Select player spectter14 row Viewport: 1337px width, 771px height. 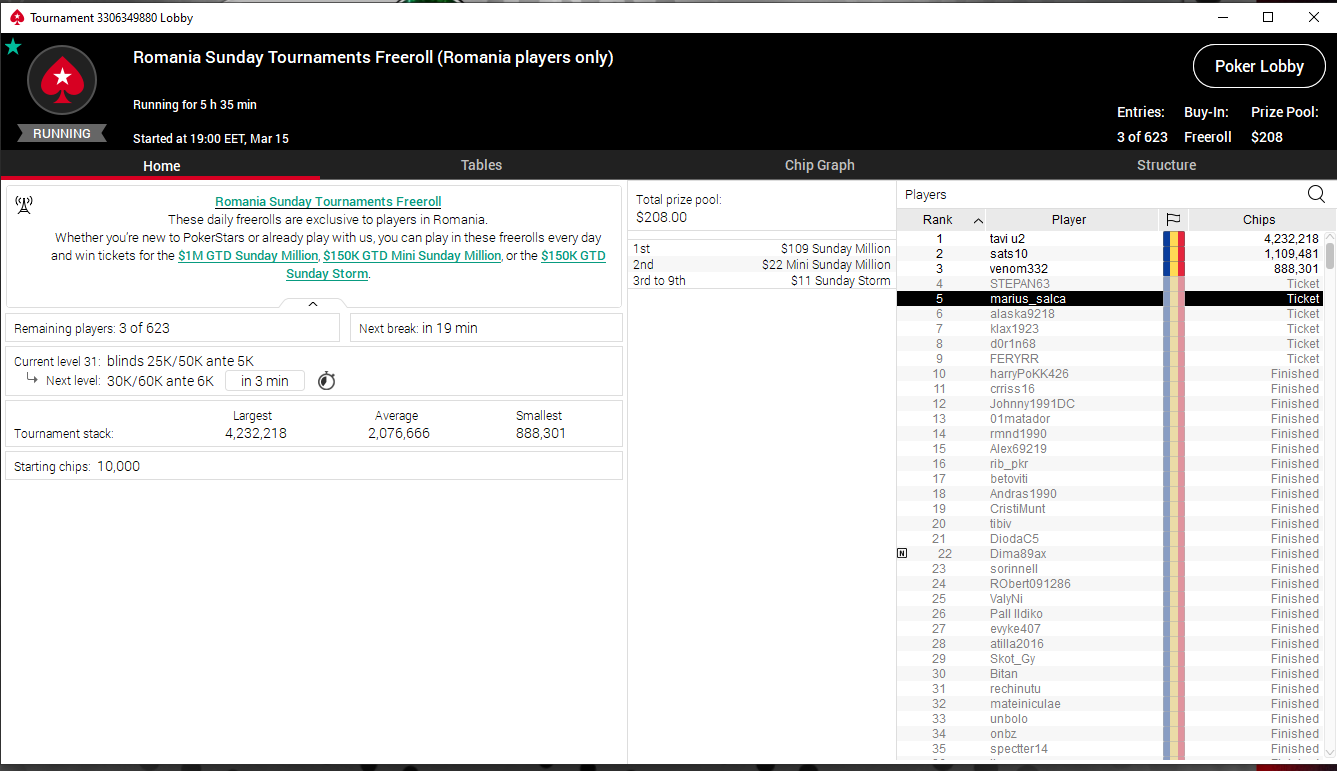point(1110,749)
